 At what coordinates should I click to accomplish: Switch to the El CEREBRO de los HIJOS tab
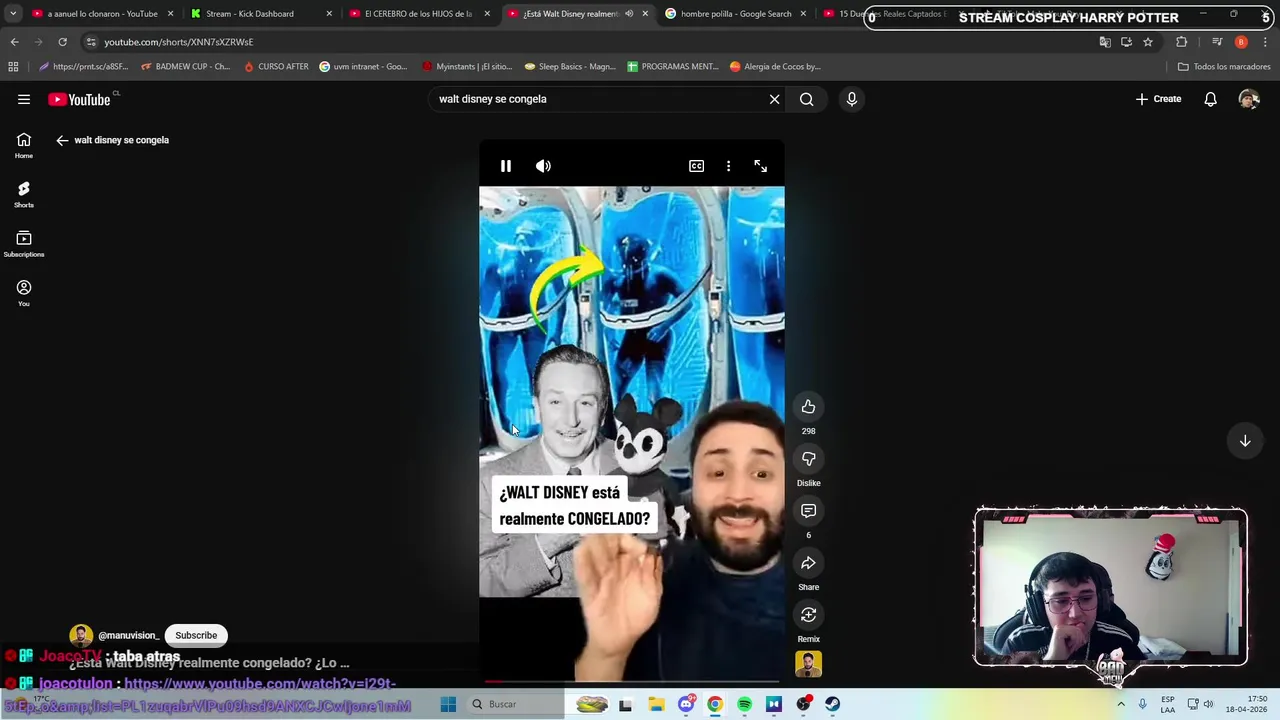click(418, 14)
